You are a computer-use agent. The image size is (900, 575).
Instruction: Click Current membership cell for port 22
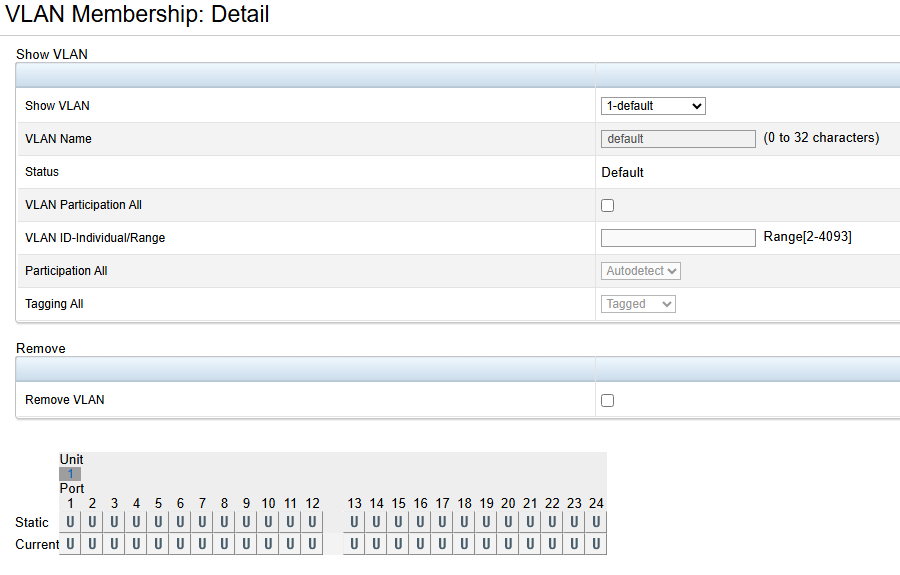[552, 544]
